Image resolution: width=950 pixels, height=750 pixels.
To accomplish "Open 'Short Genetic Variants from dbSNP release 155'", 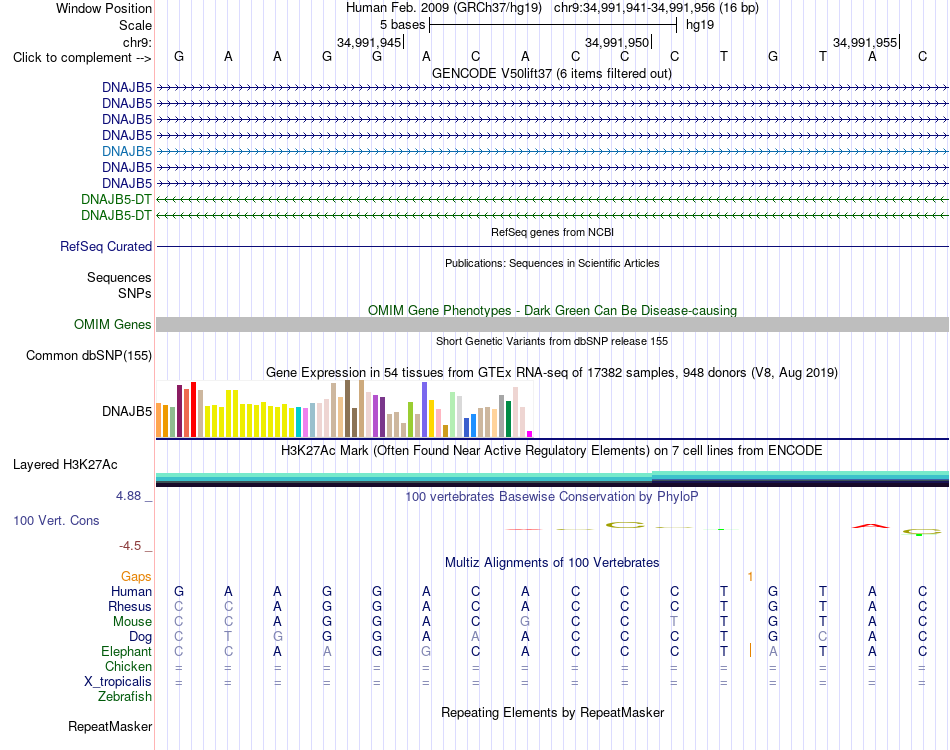I will [552, 341].
